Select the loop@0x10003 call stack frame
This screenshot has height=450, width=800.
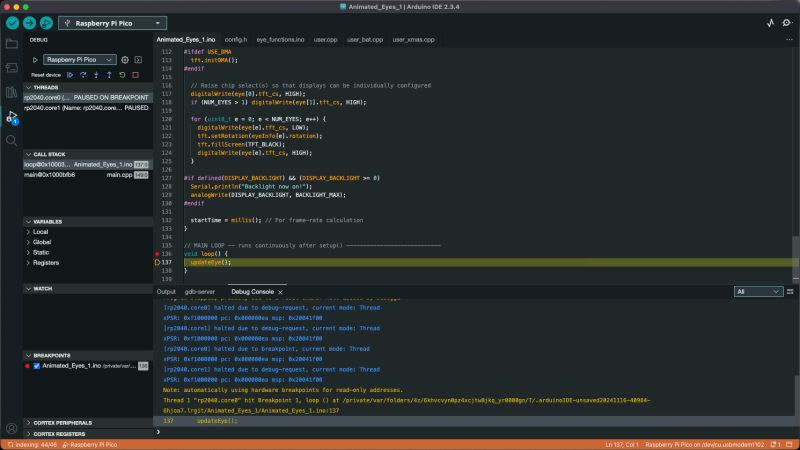tap(88, 164)
